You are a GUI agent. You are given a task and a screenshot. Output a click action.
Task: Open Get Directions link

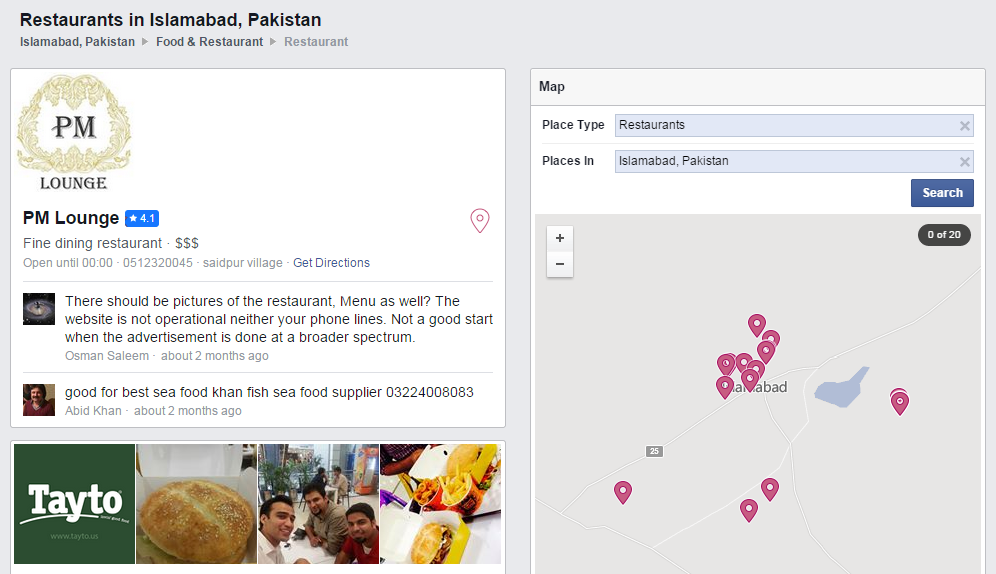(x=331, y=263)
